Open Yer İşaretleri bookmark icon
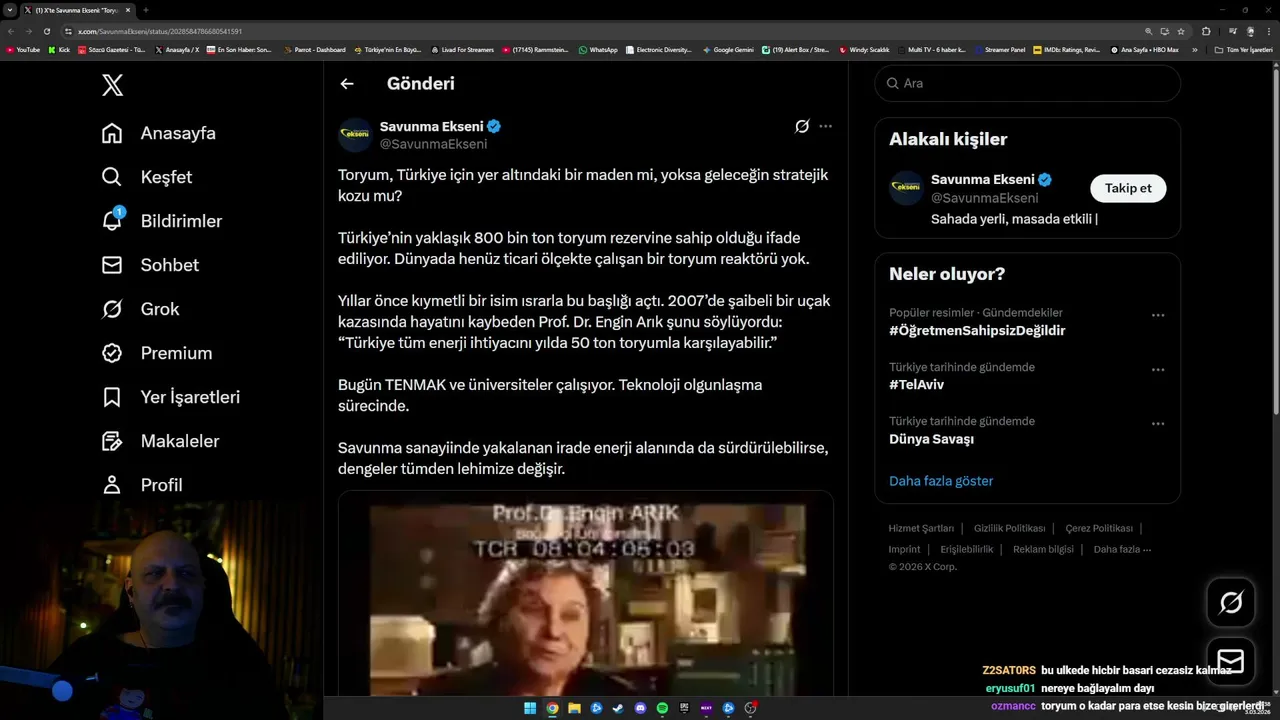 [x=112, y=397]
